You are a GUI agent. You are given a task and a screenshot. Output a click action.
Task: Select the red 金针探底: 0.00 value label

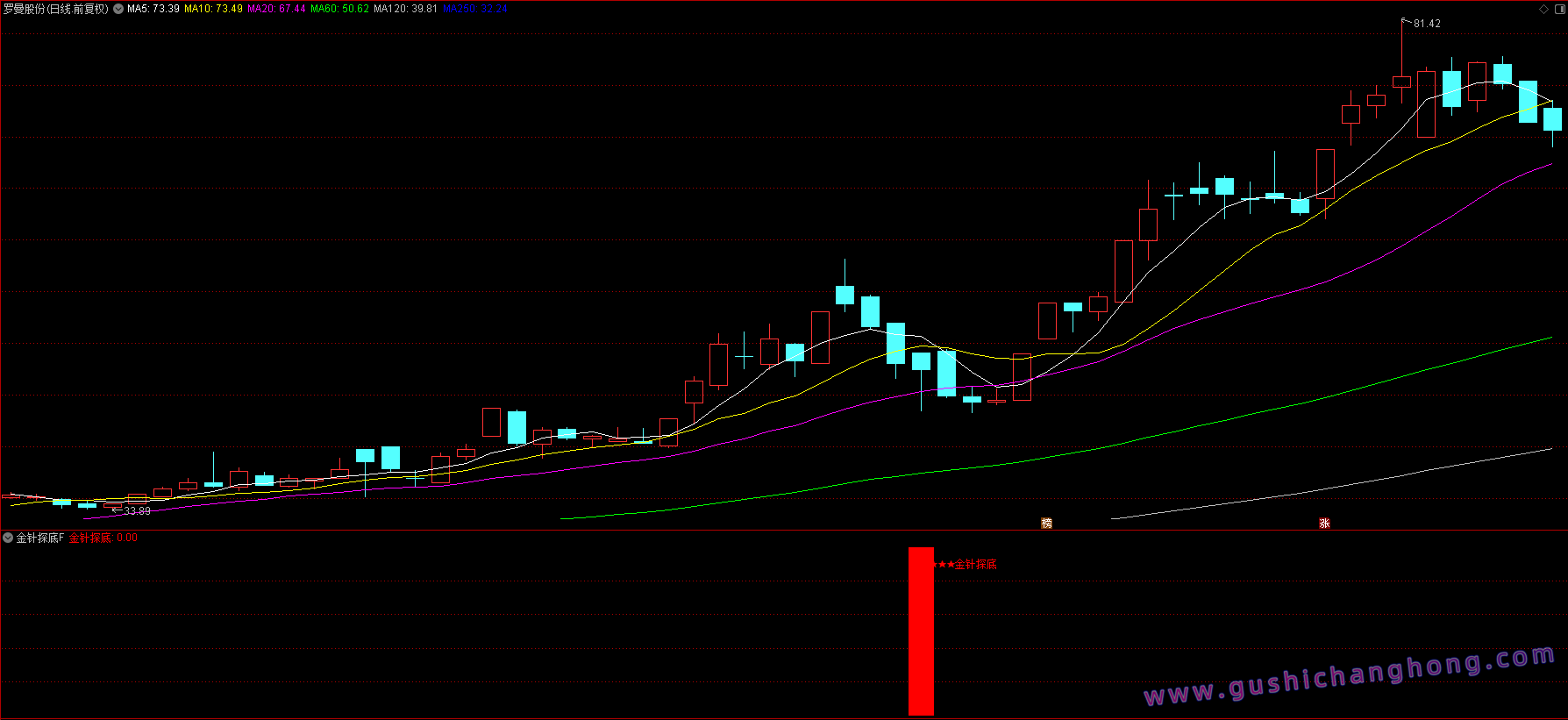tap(103, 538)
